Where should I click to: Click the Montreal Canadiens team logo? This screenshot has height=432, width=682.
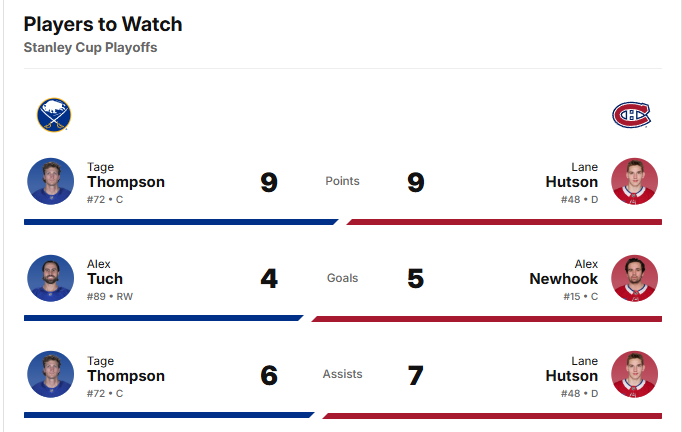pos(631,115)
